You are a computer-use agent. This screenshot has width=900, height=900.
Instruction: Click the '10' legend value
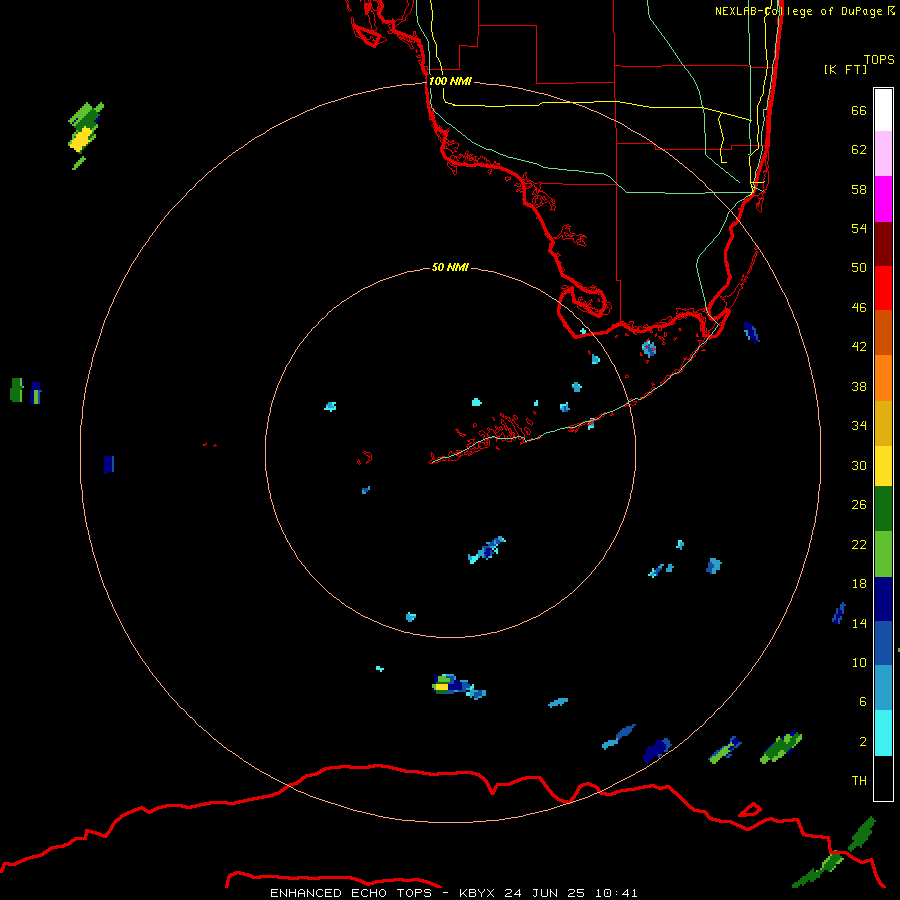tap(859, 663)
